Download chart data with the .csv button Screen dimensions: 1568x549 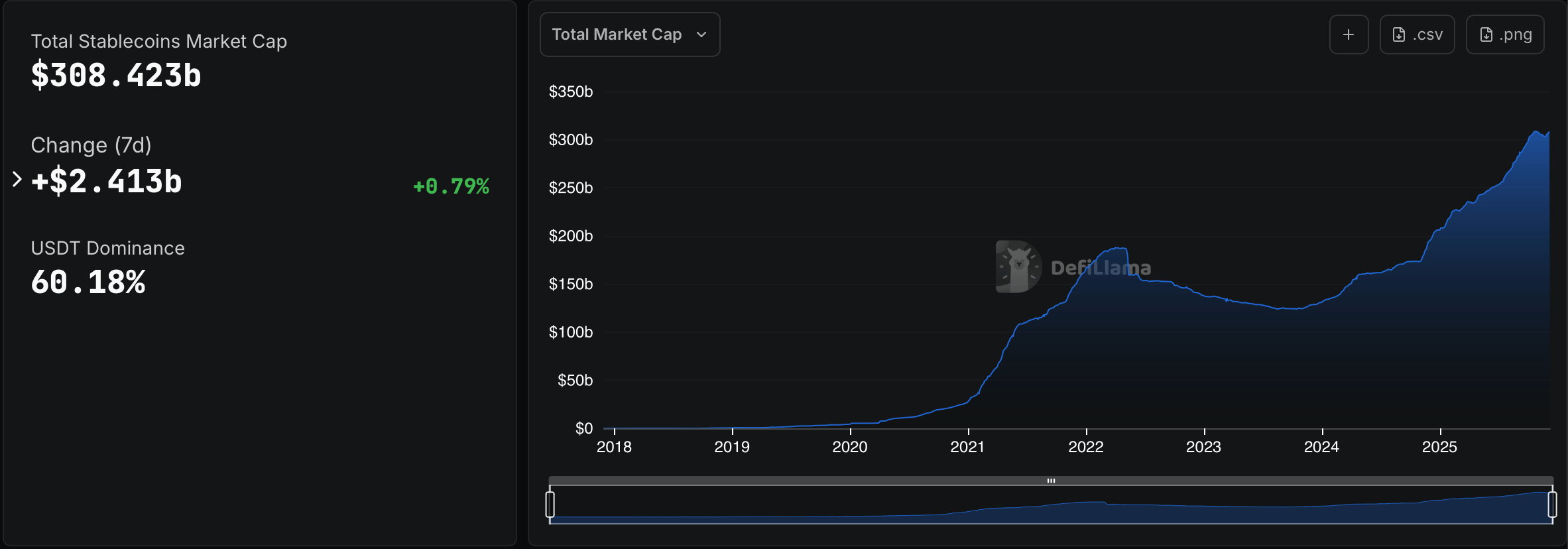(1417, 34)
